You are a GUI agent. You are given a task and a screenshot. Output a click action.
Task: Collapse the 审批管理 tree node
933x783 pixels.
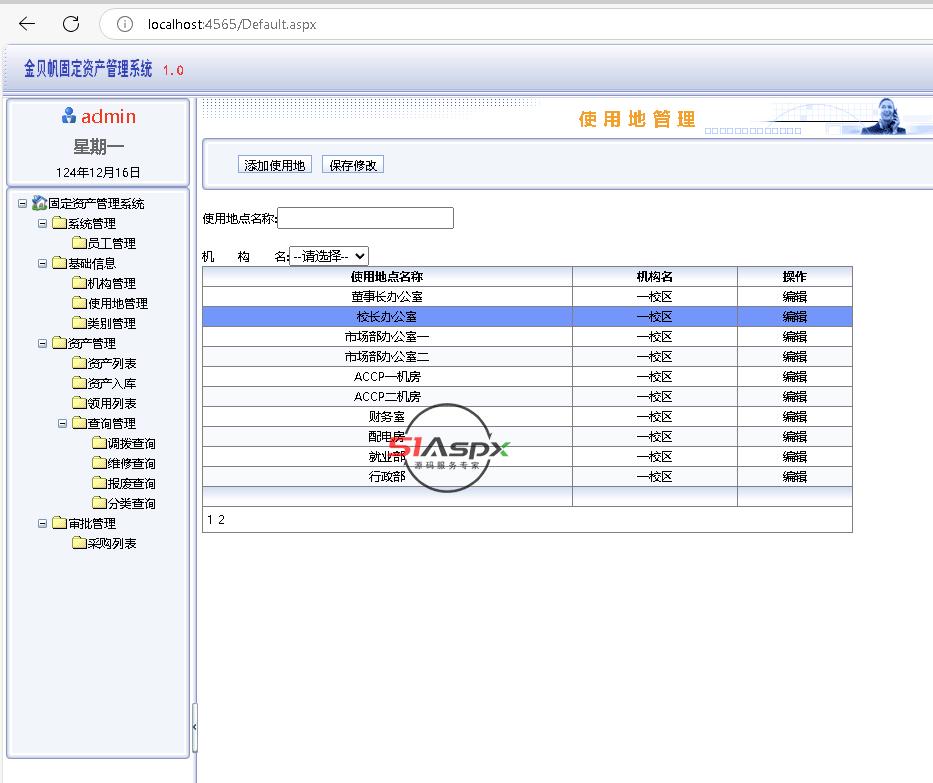[43, 523]
